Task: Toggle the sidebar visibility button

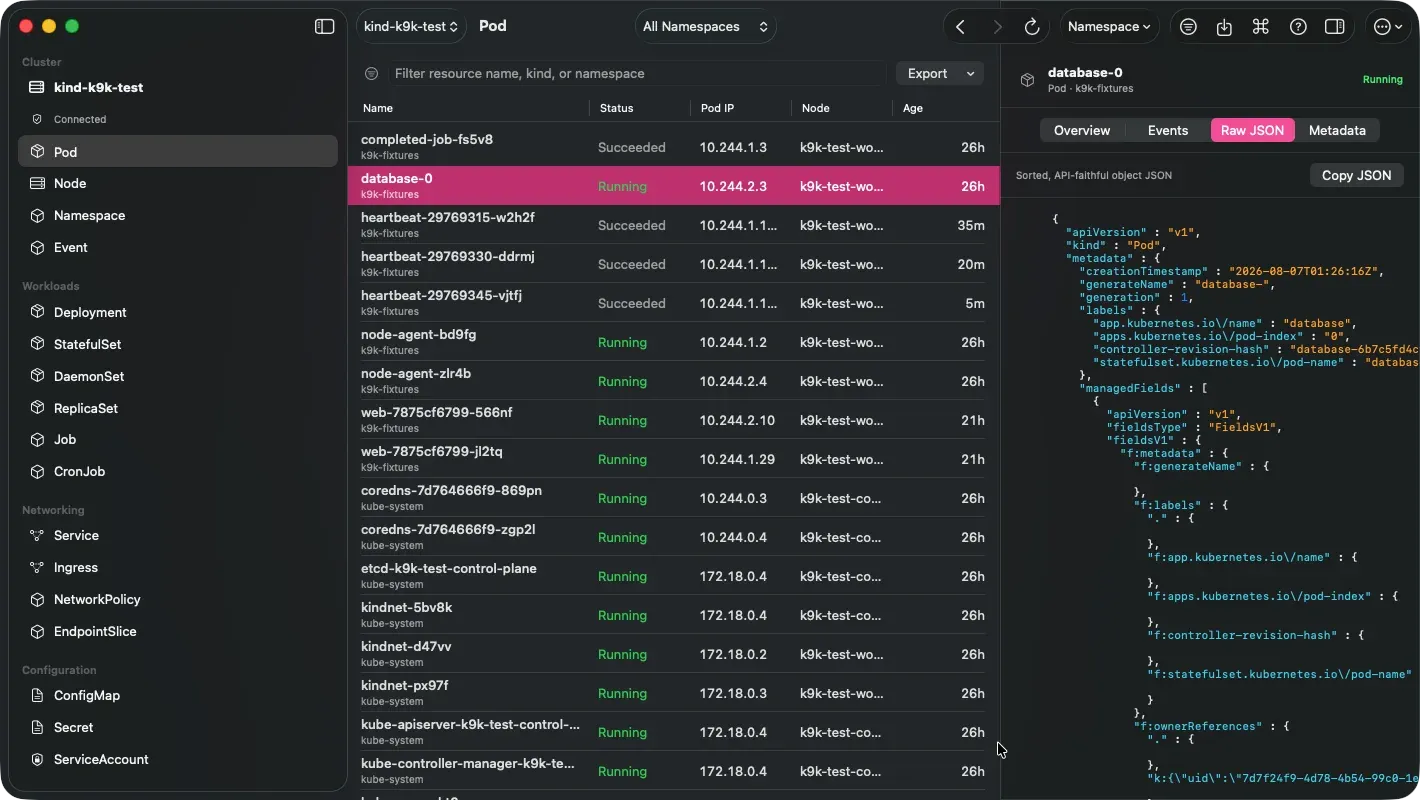Action: coord(325,27)
